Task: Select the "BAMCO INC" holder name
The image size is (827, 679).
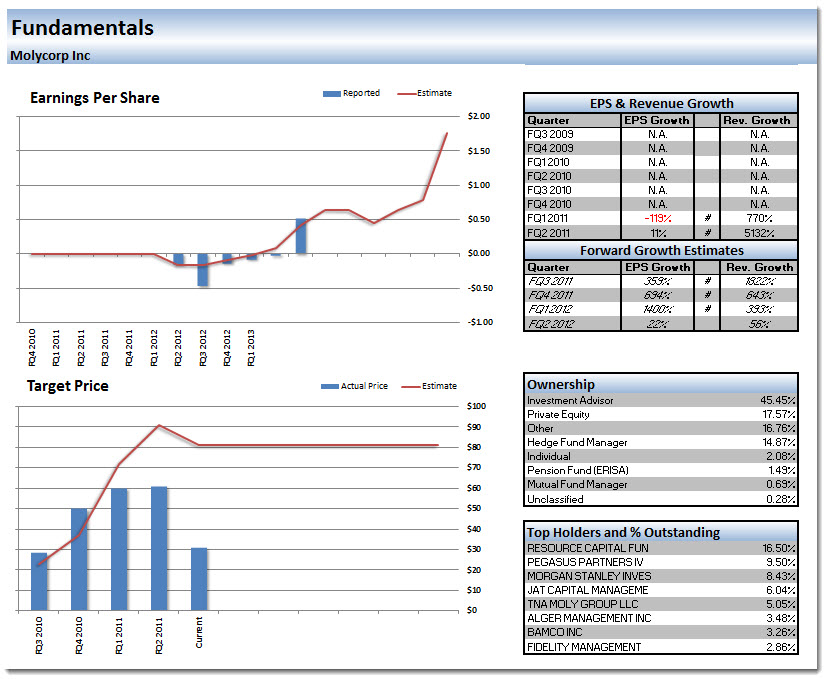Action: point(554,633)
